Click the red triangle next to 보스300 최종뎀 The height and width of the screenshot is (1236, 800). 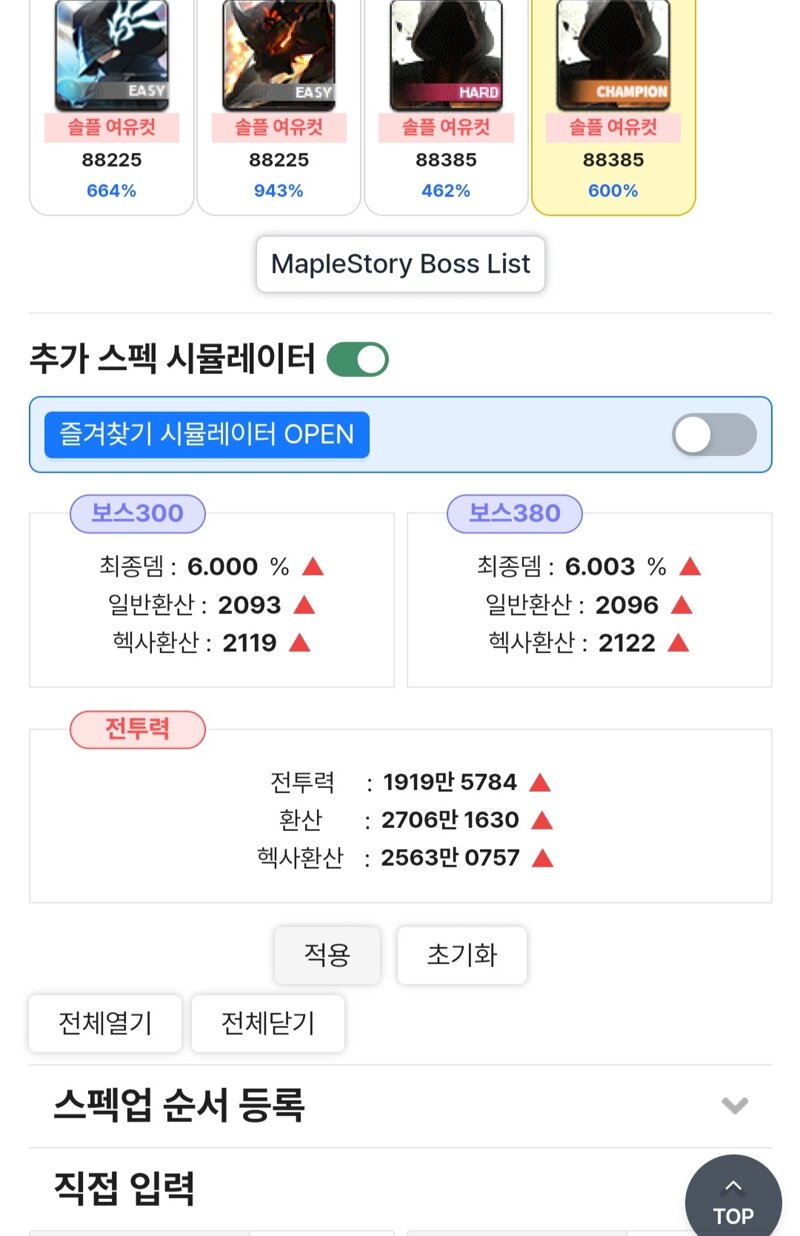(x=313, y=567)
